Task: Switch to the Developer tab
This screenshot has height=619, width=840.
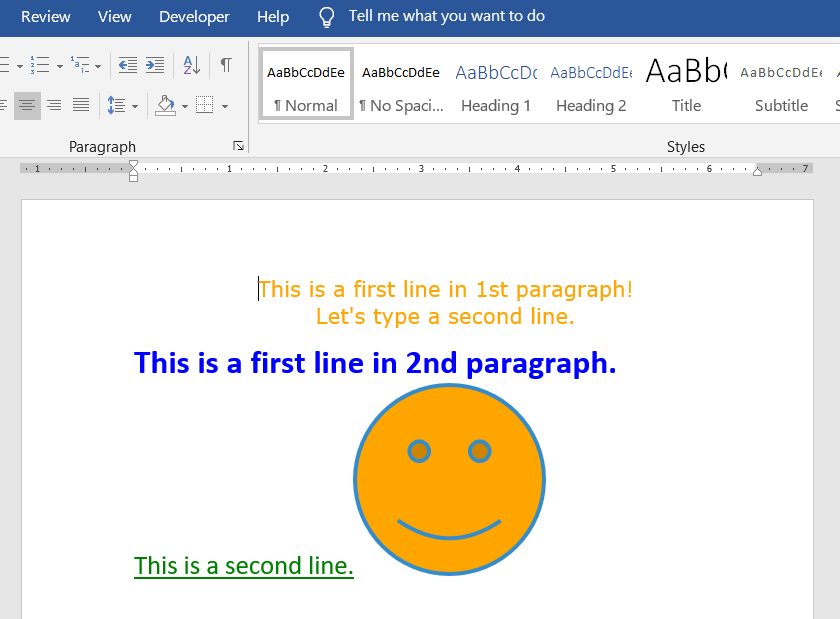Action: pos(194,17)
